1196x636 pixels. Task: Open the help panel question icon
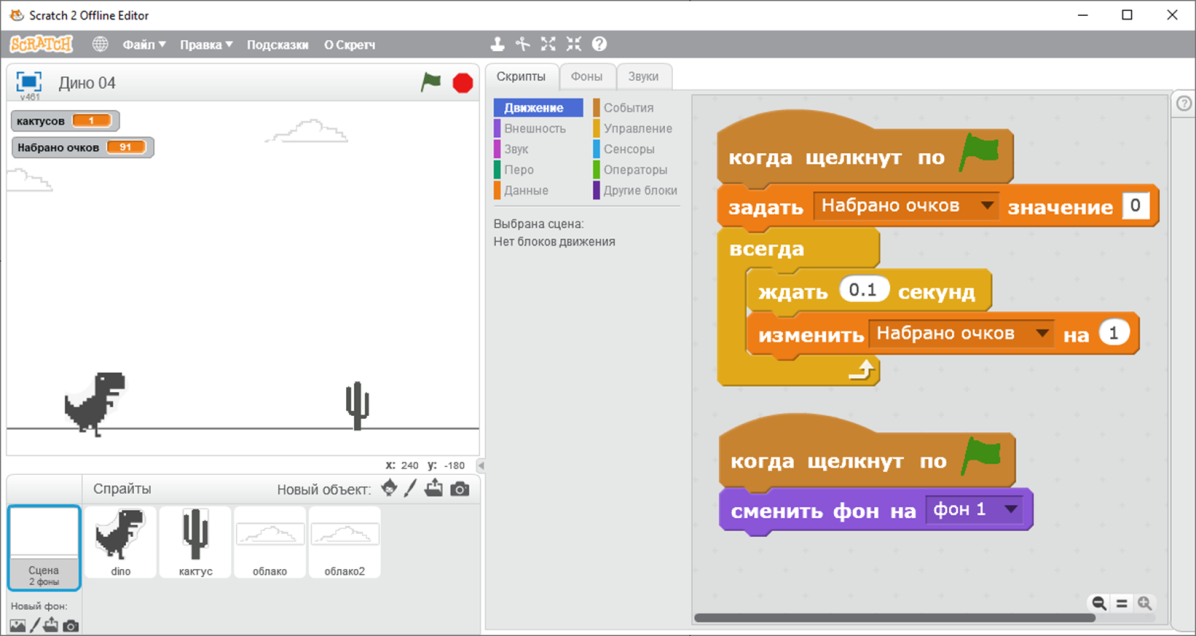coord(1184,104)
